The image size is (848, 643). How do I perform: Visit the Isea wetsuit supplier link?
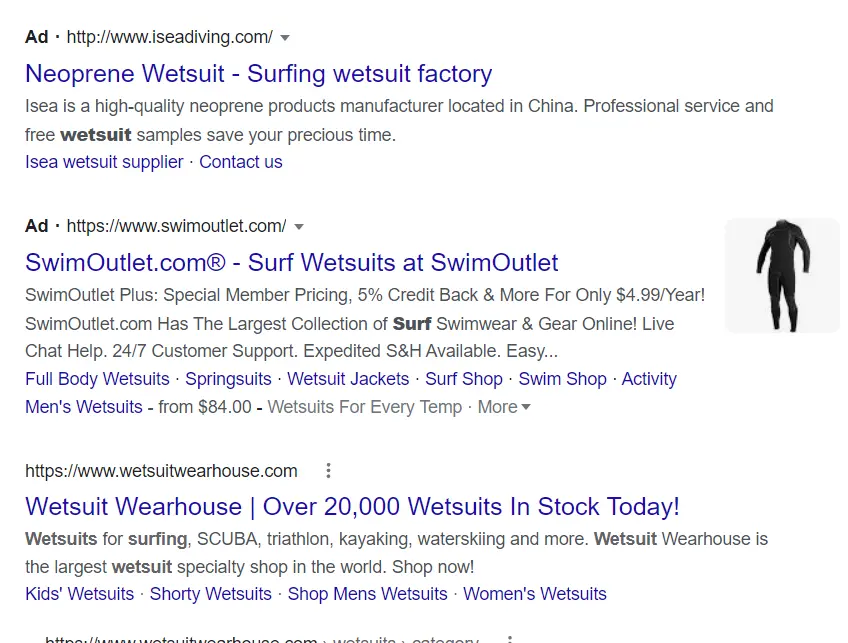pyautogui.click(x=104, y=162)
